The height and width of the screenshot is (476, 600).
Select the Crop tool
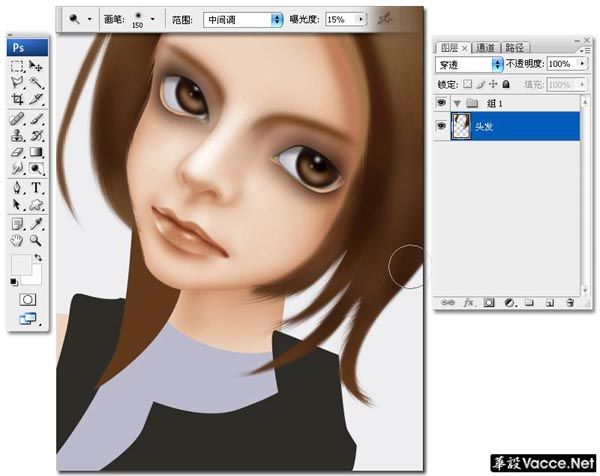[17, 99]
